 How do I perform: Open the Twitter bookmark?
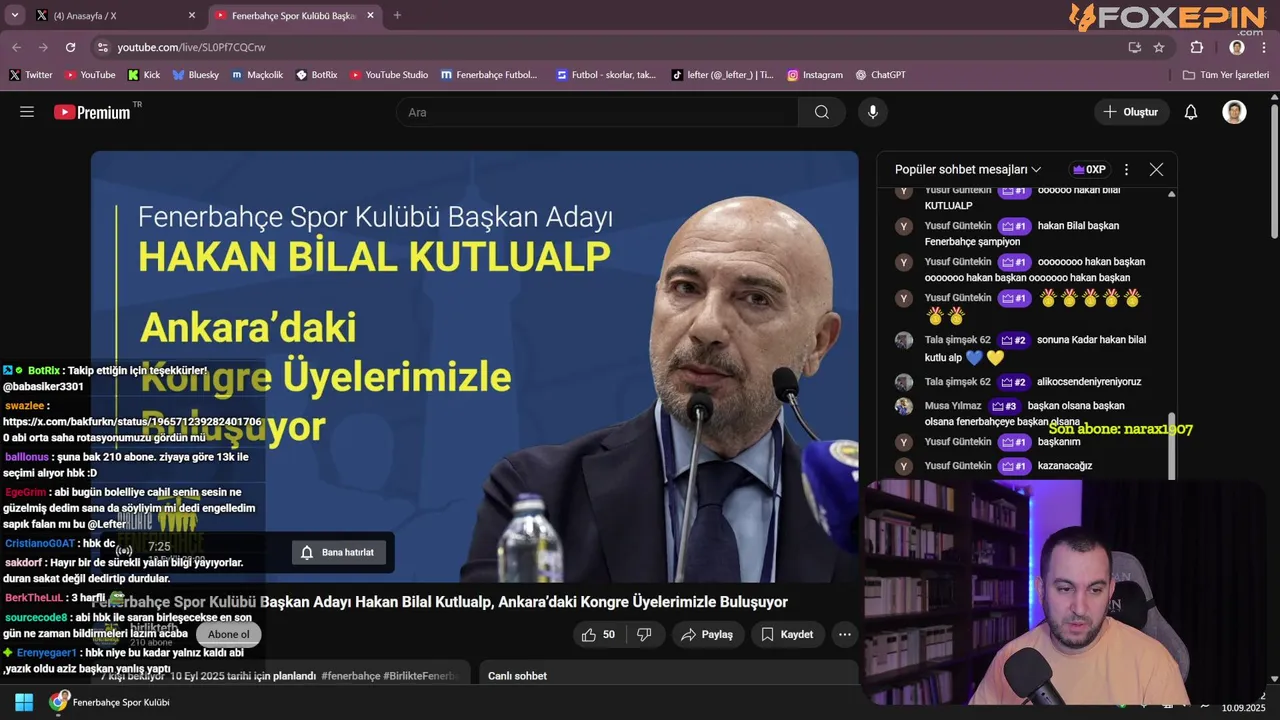(x=31, y=75)
